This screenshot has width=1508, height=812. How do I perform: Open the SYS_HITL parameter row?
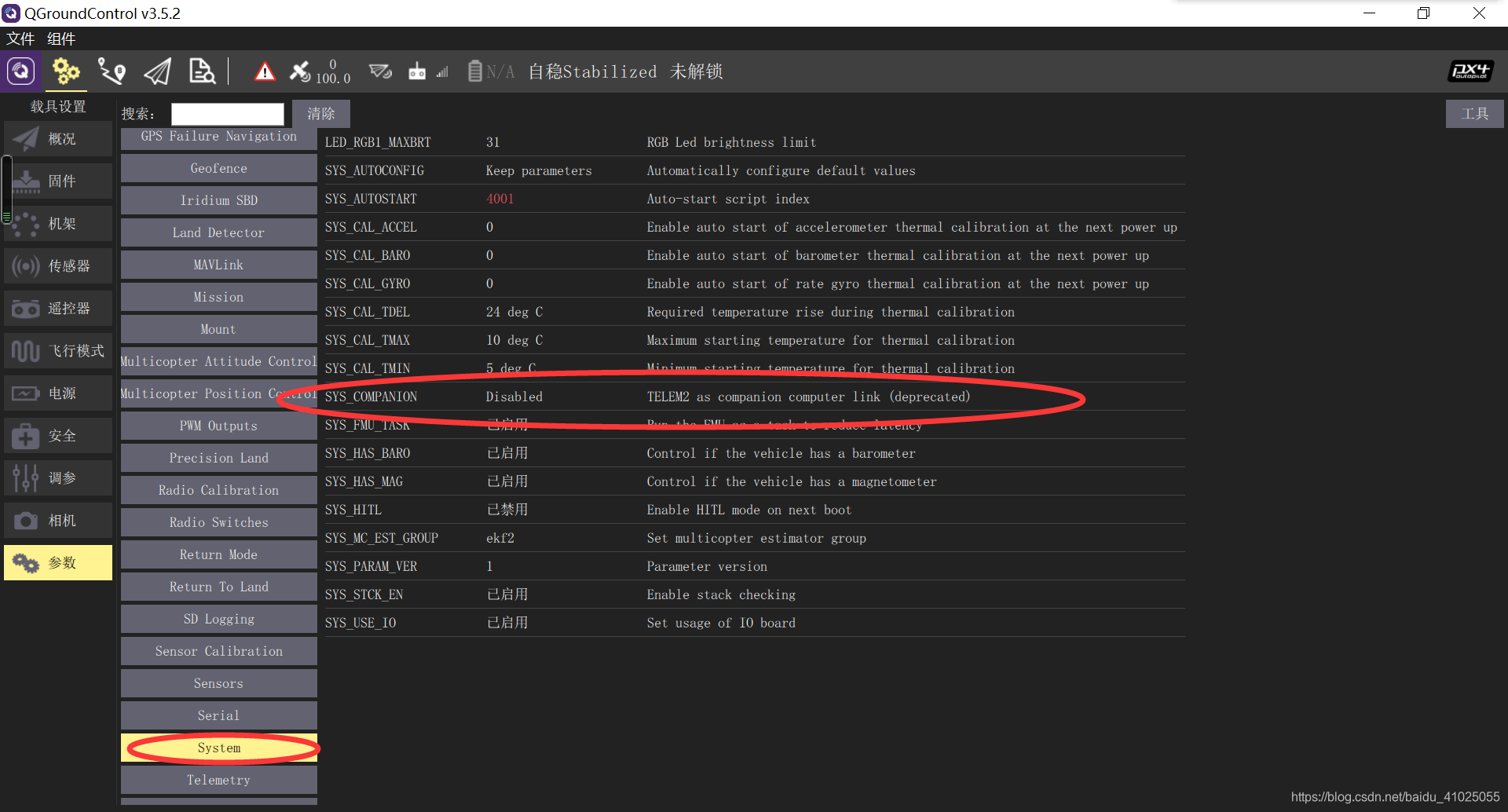754,510
